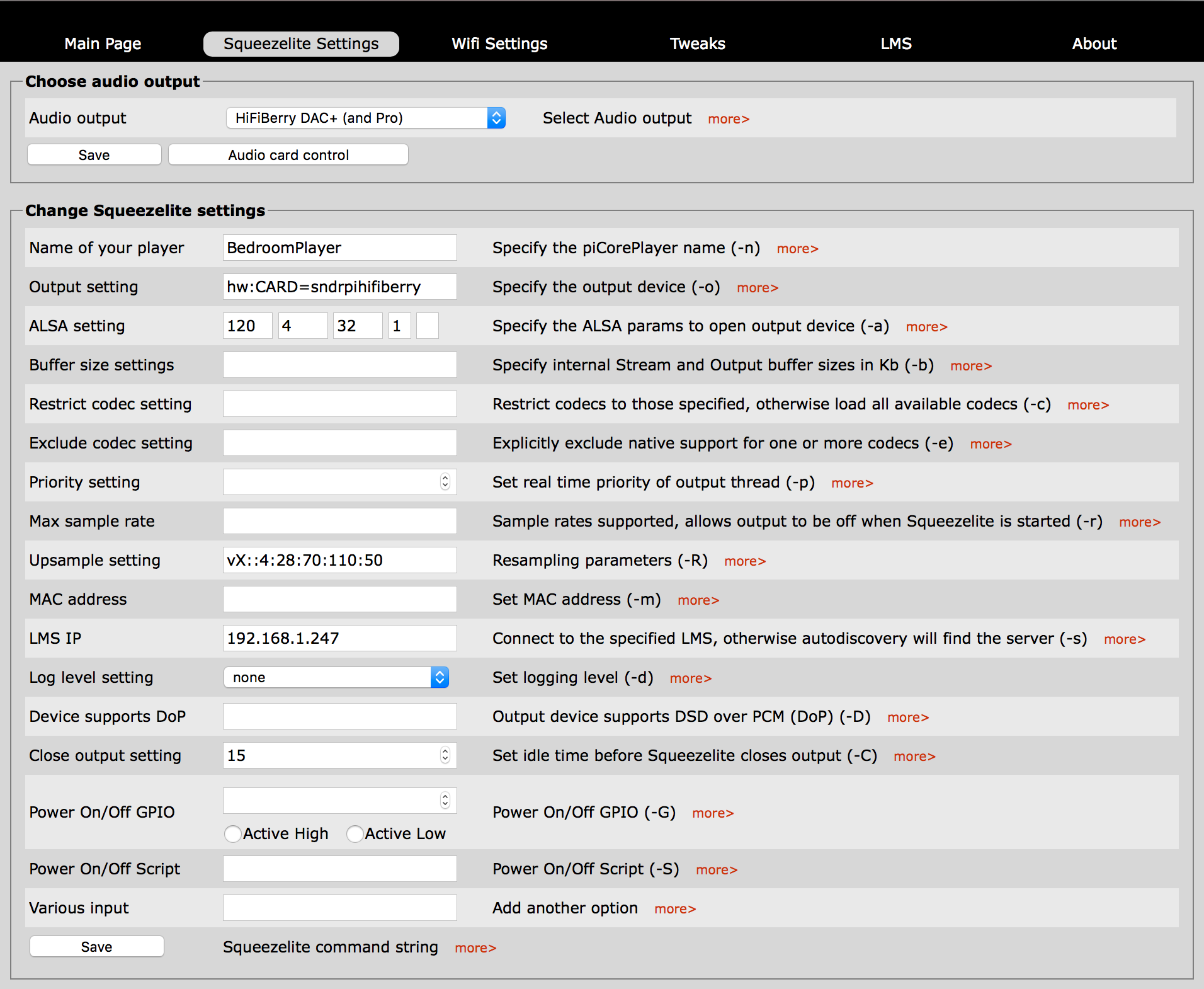Click the Power On/Off GPIO number field
The width and height of the screenshot is (1204, 989).
click(x=340, y=801)
